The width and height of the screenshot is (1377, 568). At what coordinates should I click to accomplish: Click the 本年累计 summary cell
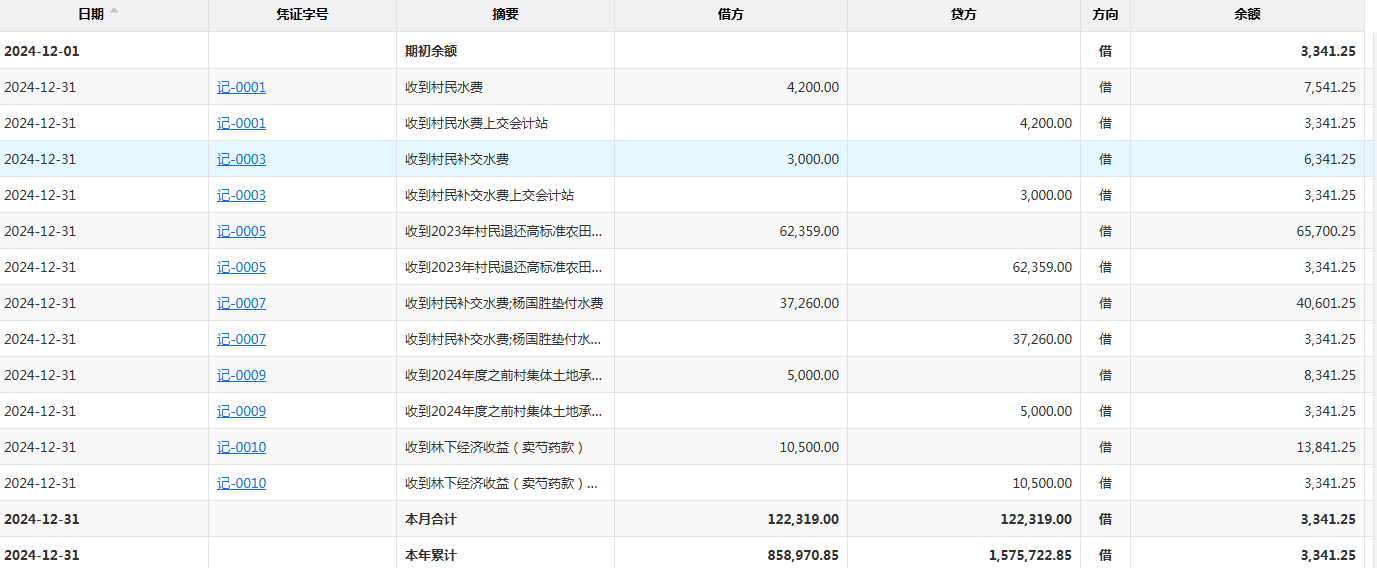pyautogui.click(x=431, y=555)
